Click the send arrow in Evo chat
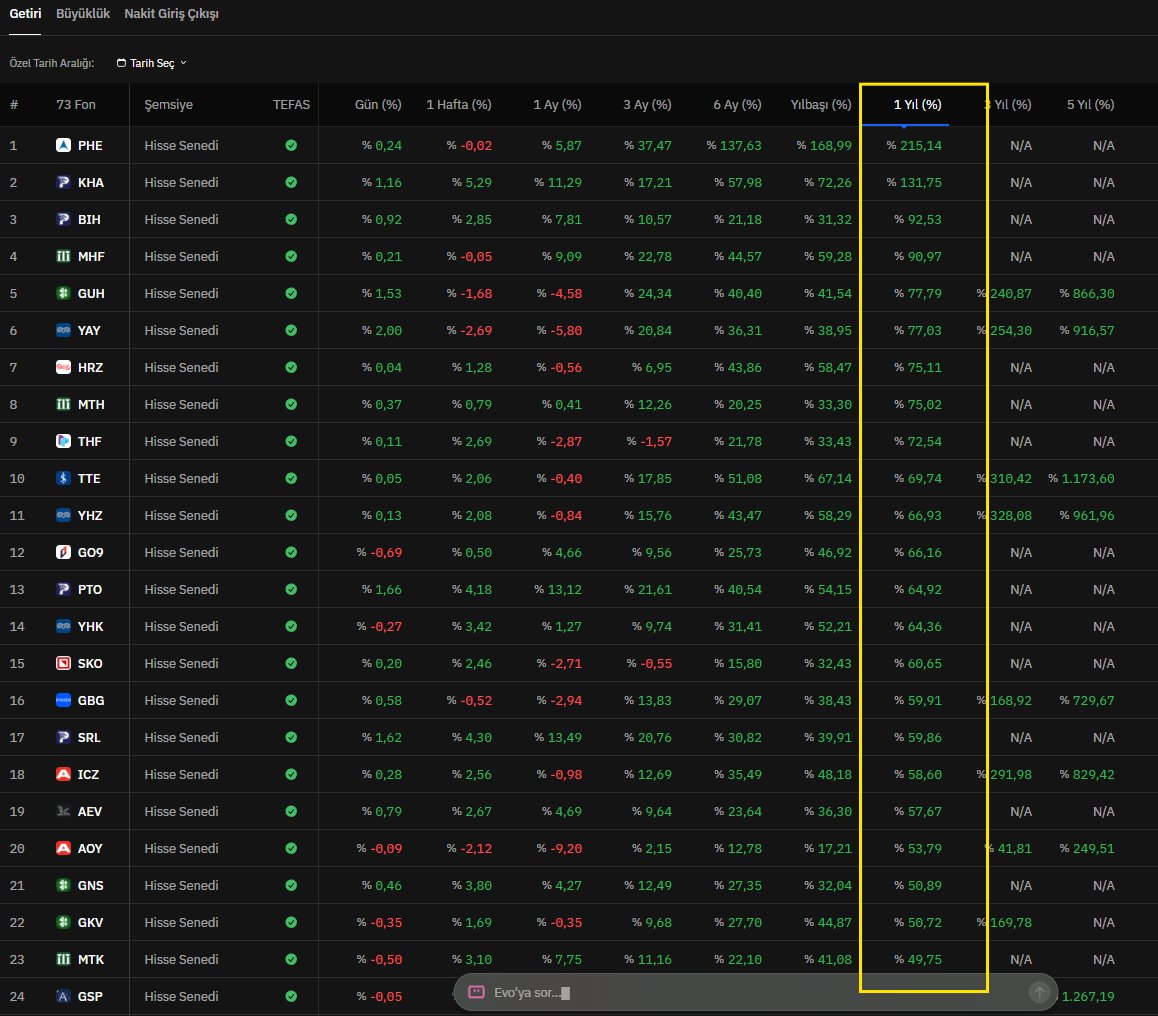1158x1016 pixels. (1039, 992)
